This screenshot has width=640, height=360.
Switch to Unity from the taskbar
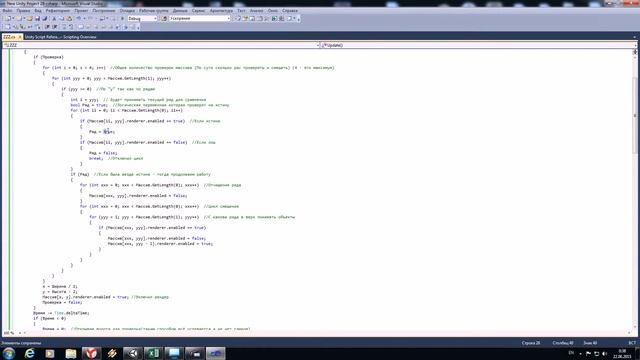coord(133,353)
